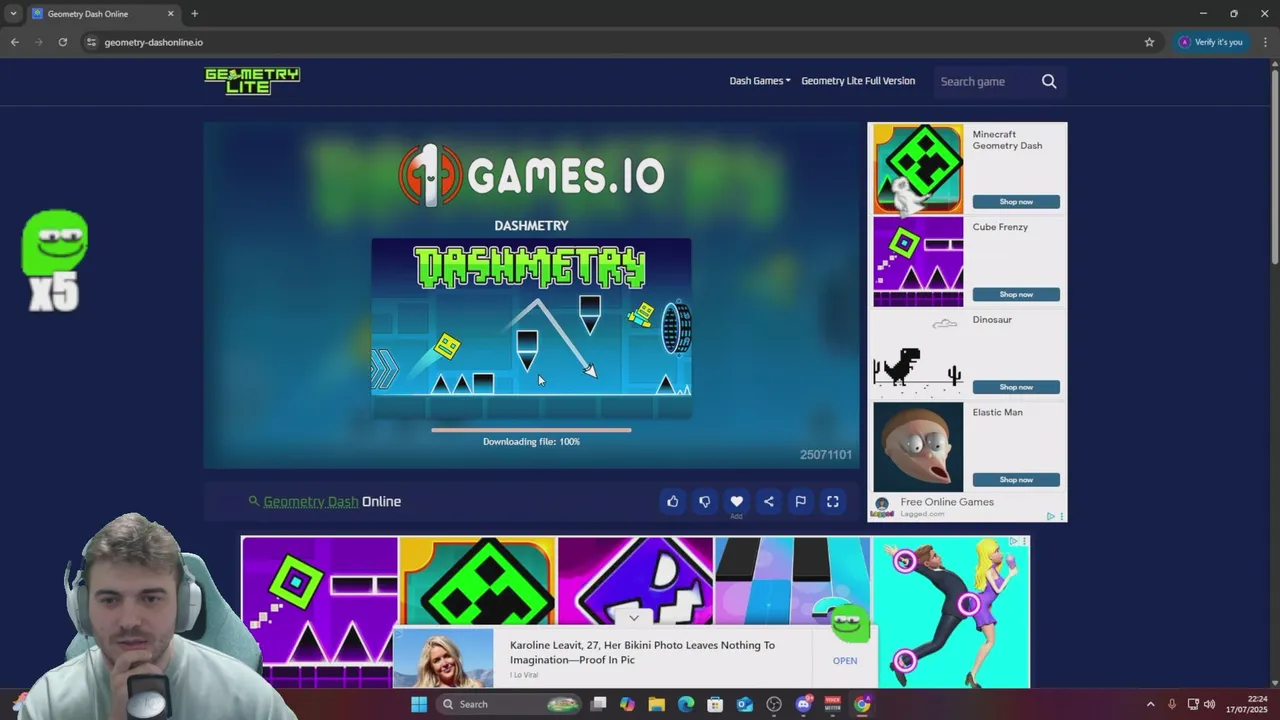This screenshot has height=720, width=1280.
Task: Open the Dinosaur game ad thumbnail
Action: (x=918, y=354)
